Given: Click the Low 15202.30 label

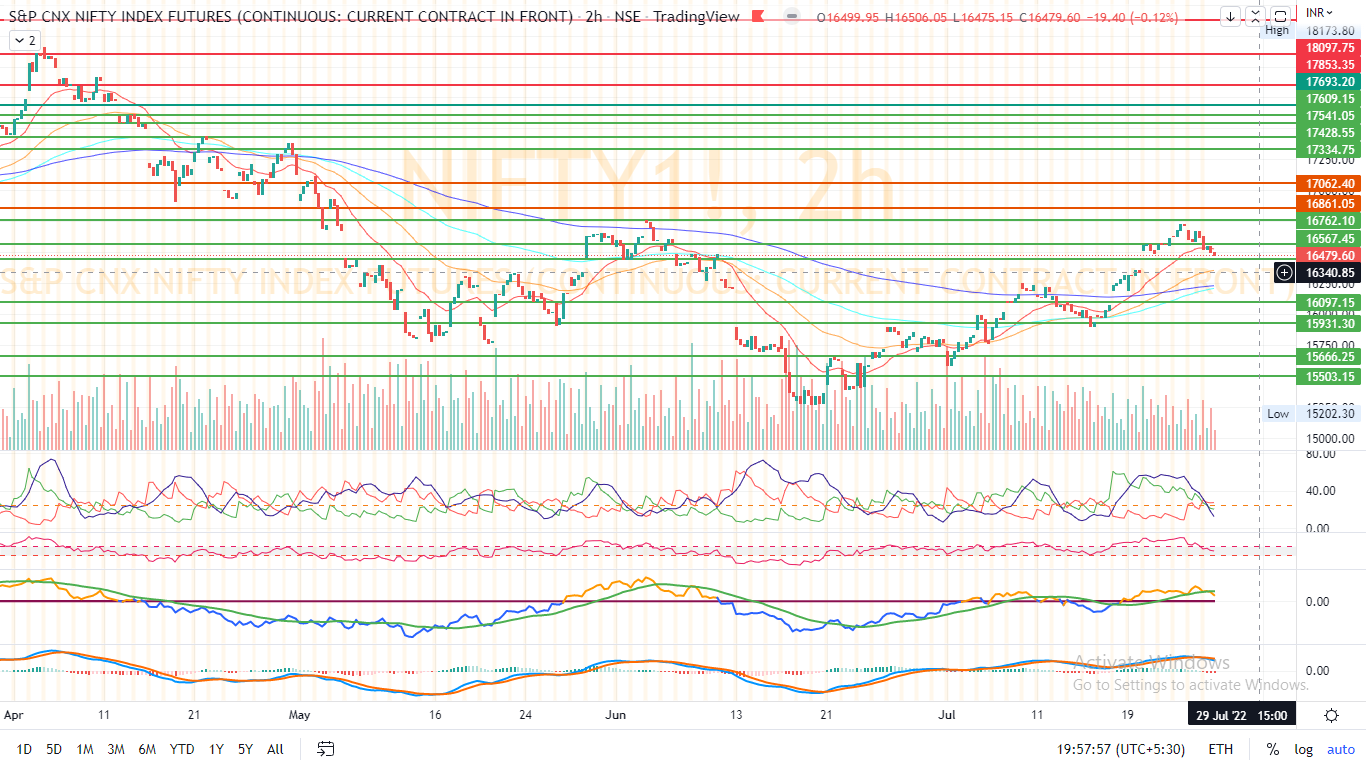Looking at the screenshot, I should click(1311, 414).
